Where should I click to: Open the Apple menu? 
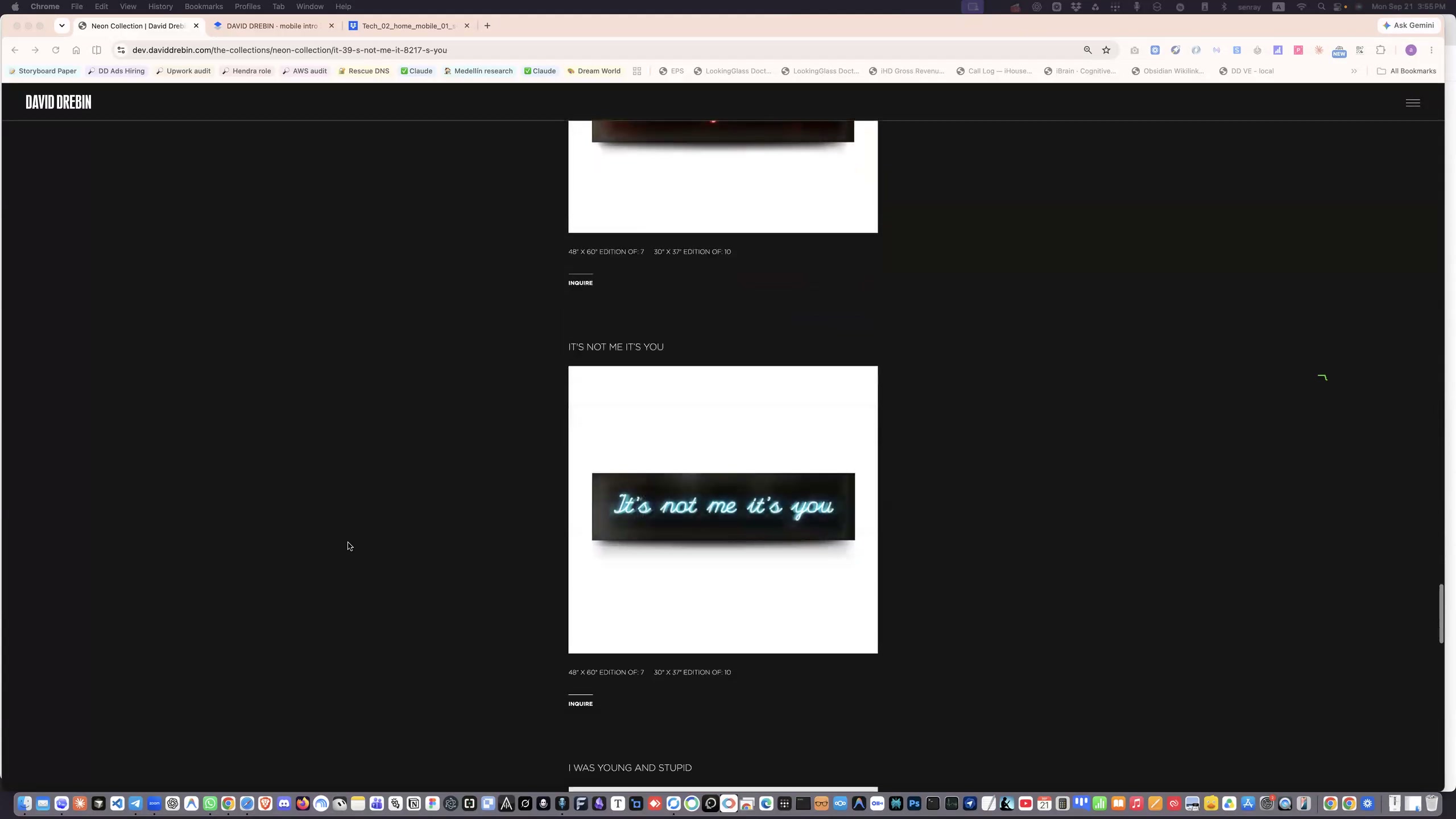15,7
